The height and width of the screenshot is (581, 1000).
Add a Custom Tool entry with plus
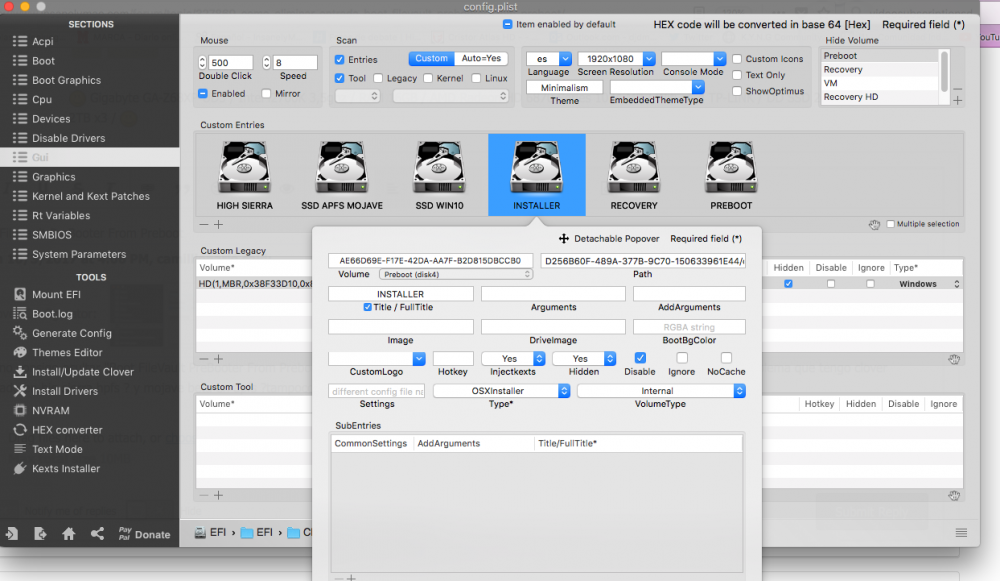coord(218,495)
